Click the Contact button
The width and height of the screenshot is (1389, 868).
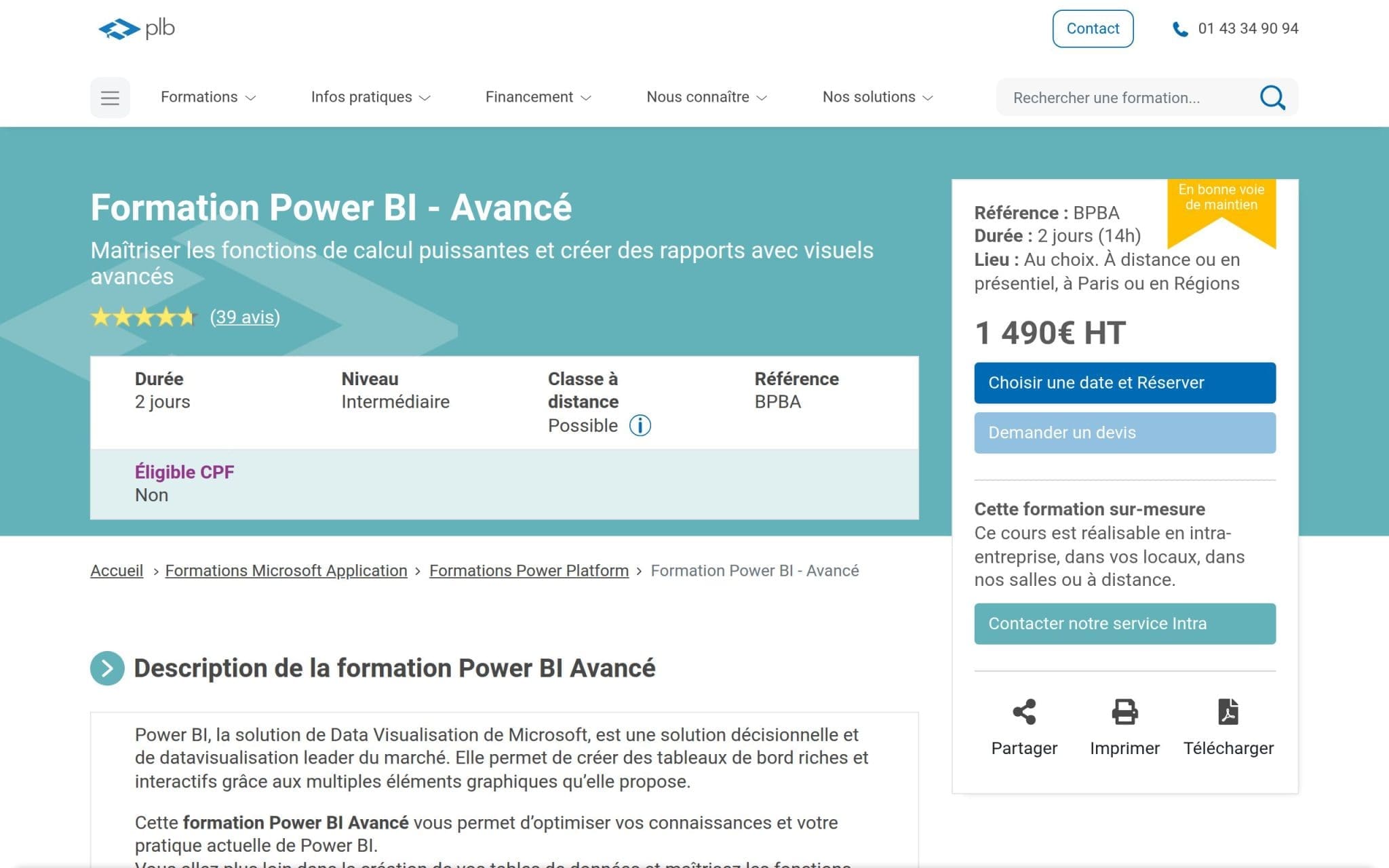pos(1093,28)
